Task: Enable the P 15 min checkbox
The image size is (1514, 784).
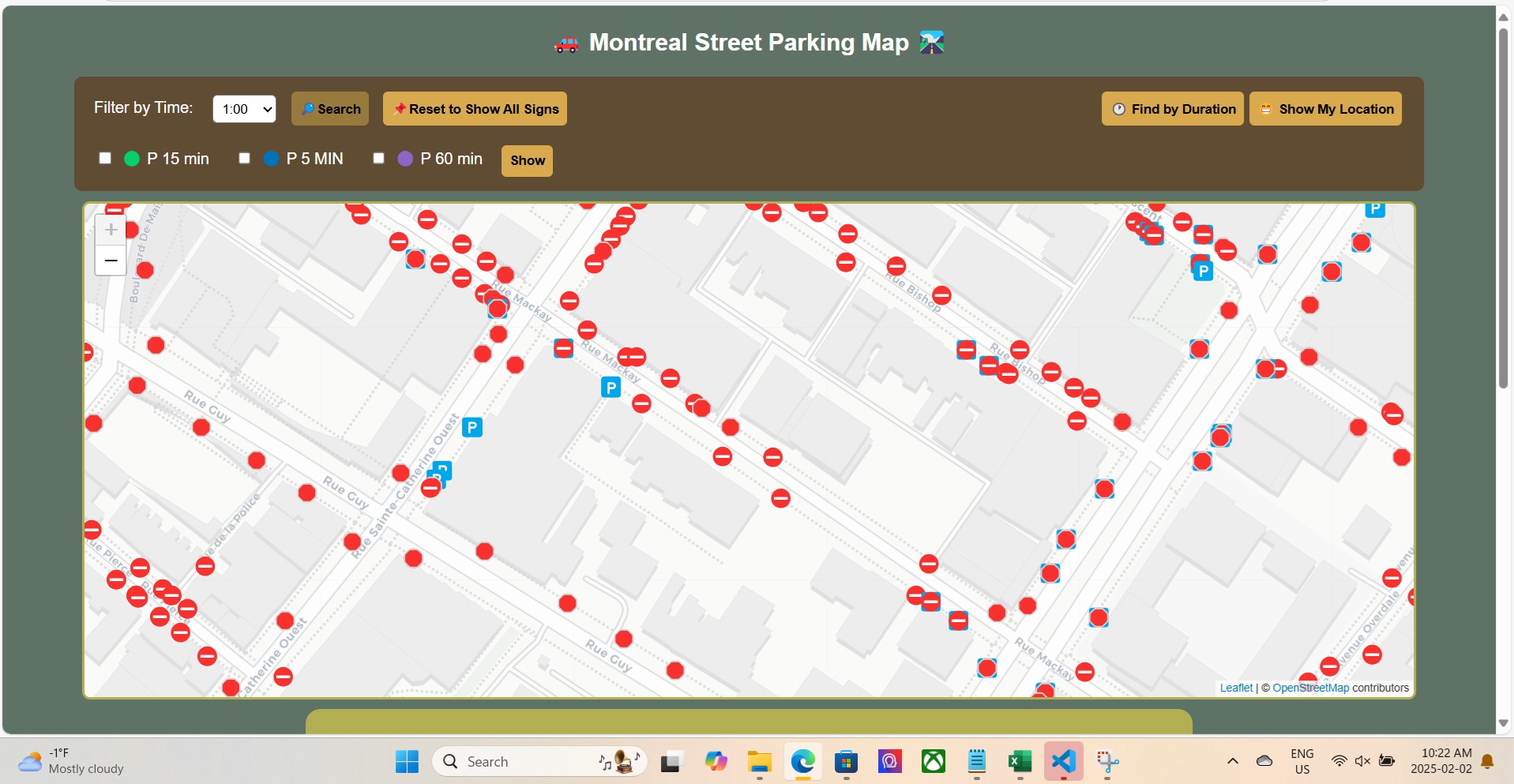Action: point(105,158)
